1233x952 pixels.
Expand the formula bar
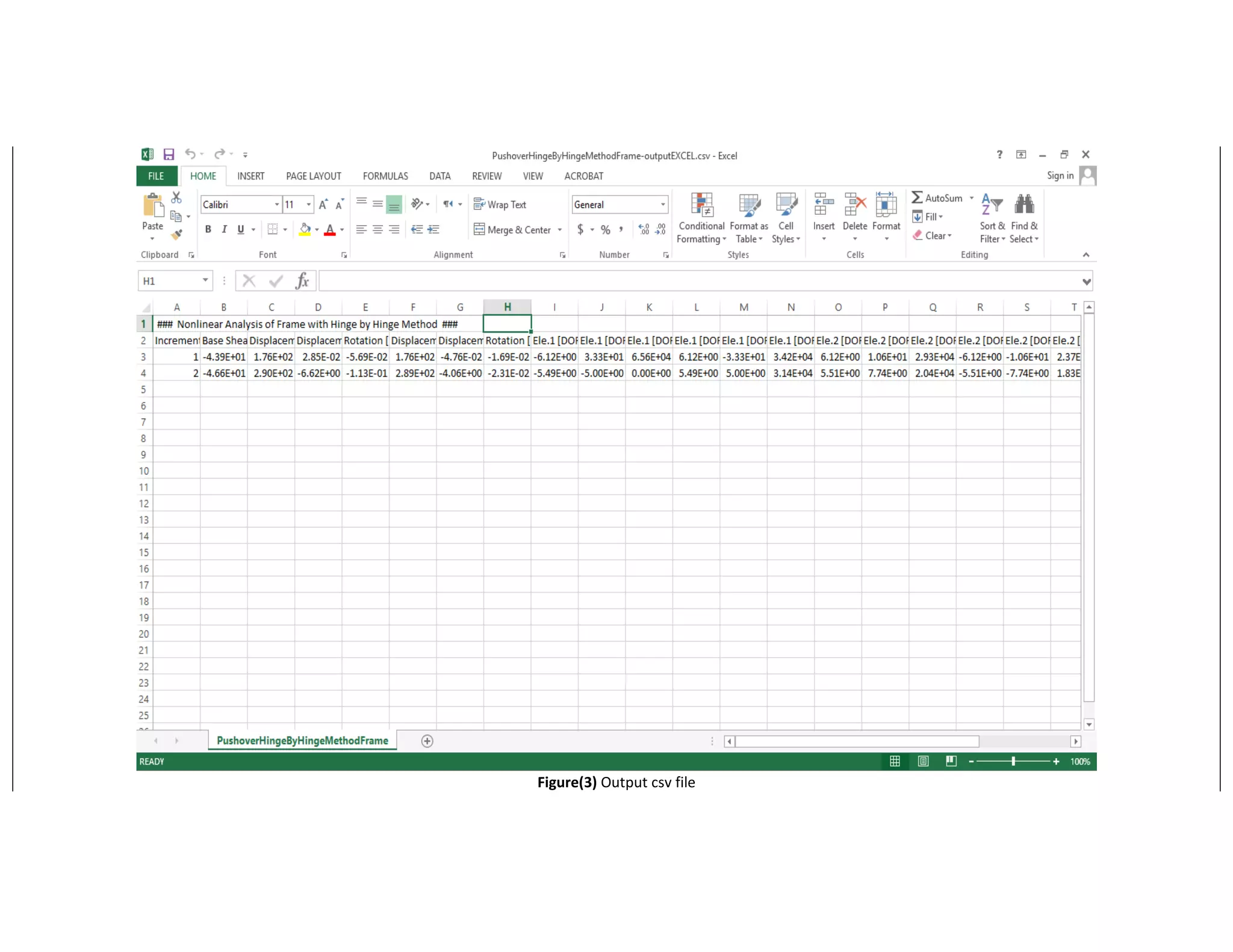[1086, 281]
